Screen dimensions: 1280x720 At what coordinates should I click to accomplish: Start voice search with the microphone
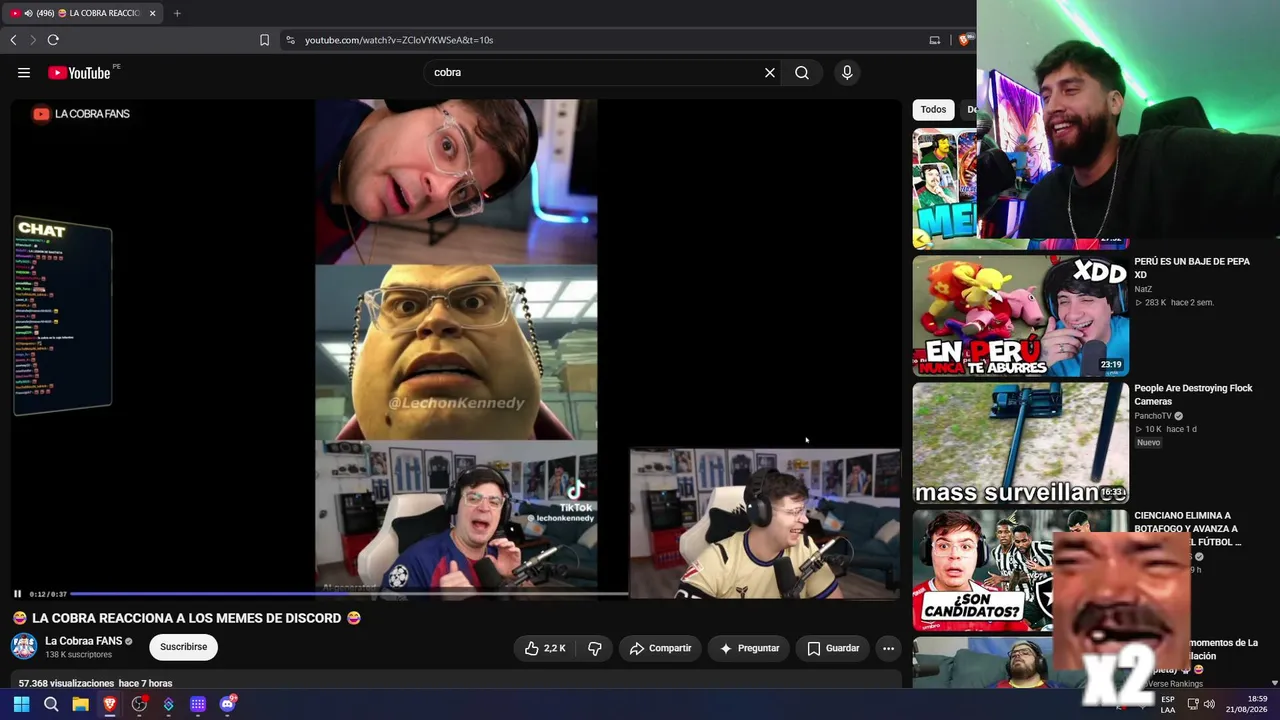click(847, 72)
